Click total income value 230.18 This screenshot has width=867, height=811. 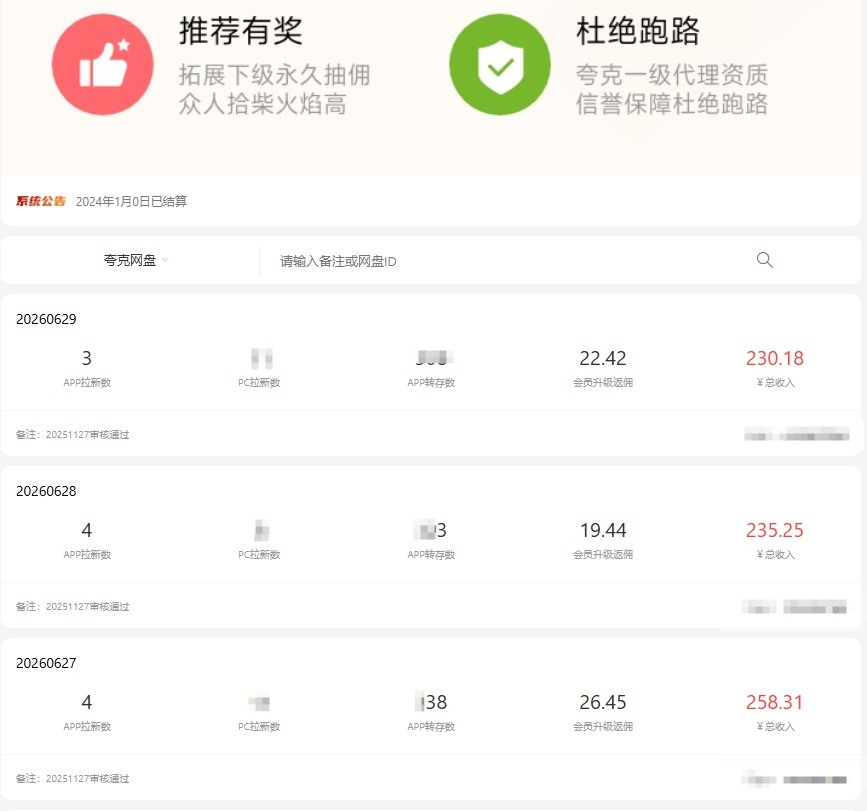(x=775, y=358)
